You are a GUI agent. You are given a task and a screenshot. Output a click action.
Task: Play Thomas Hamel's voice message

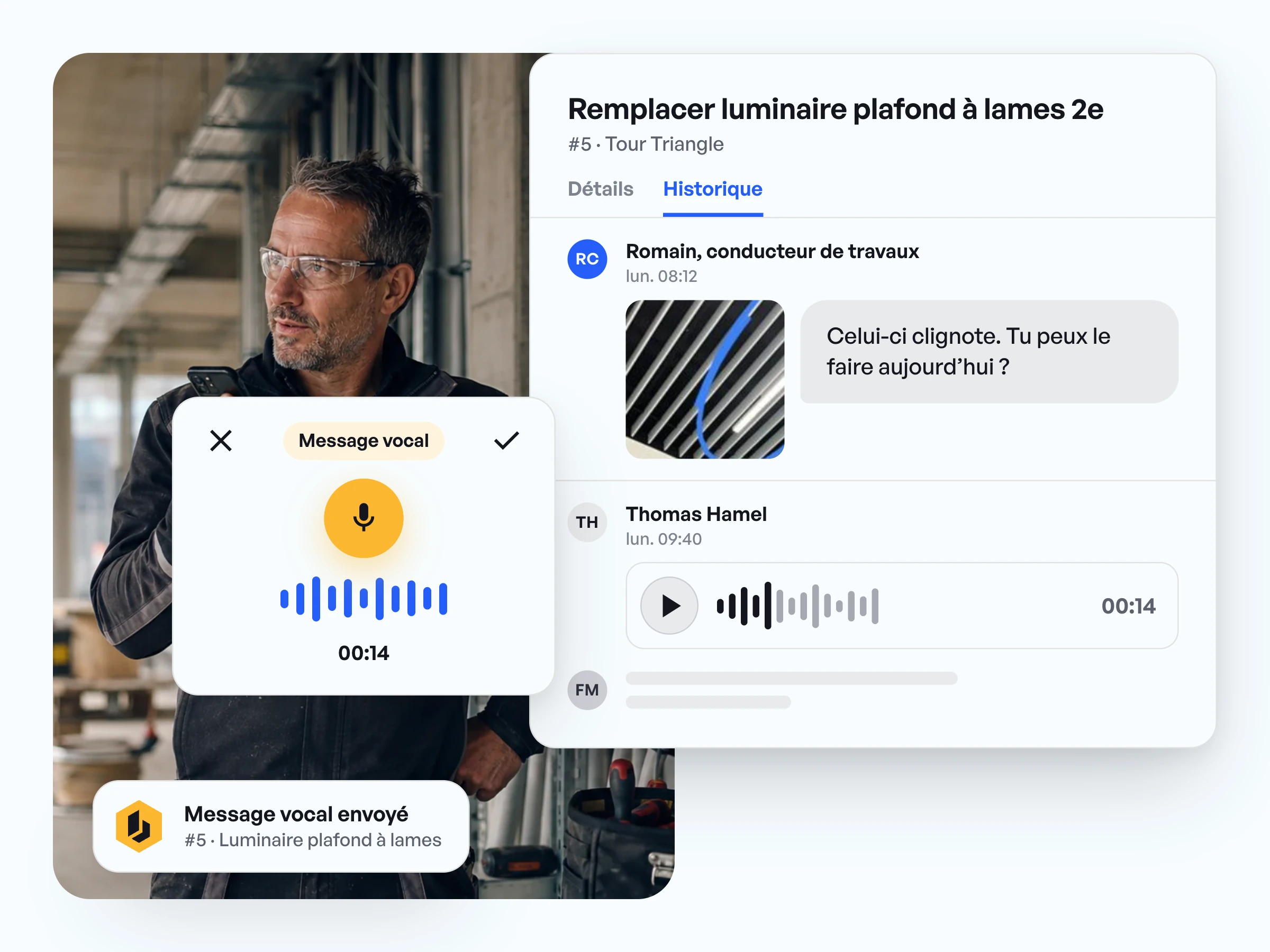coord(669,606)
